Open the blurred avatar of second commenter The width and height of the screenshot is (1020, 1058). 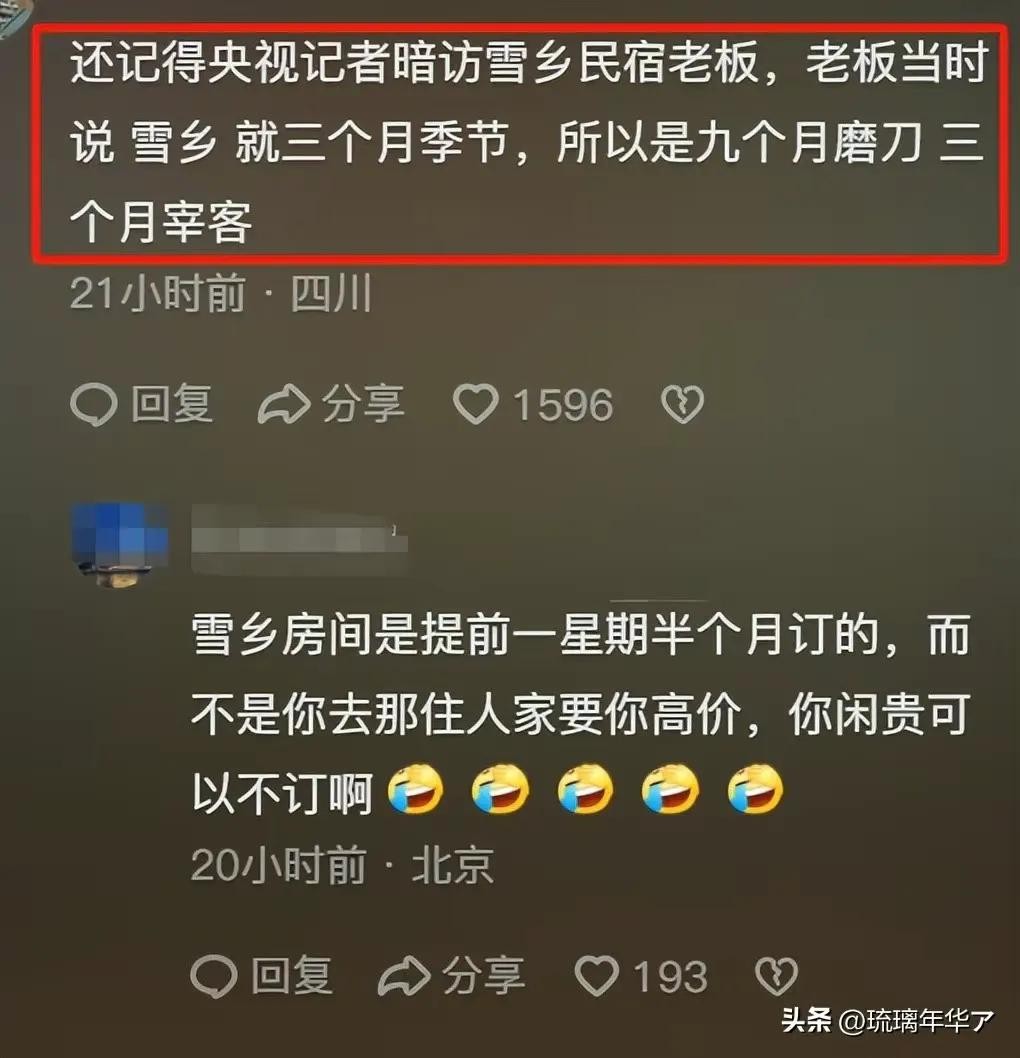[x=120, y=544]
